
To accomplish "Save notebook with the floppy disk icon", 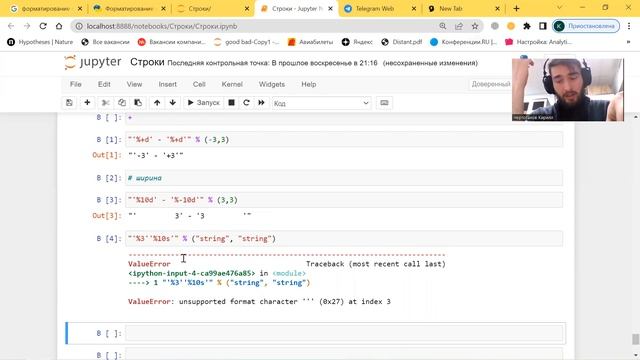I will click(69, 103).
